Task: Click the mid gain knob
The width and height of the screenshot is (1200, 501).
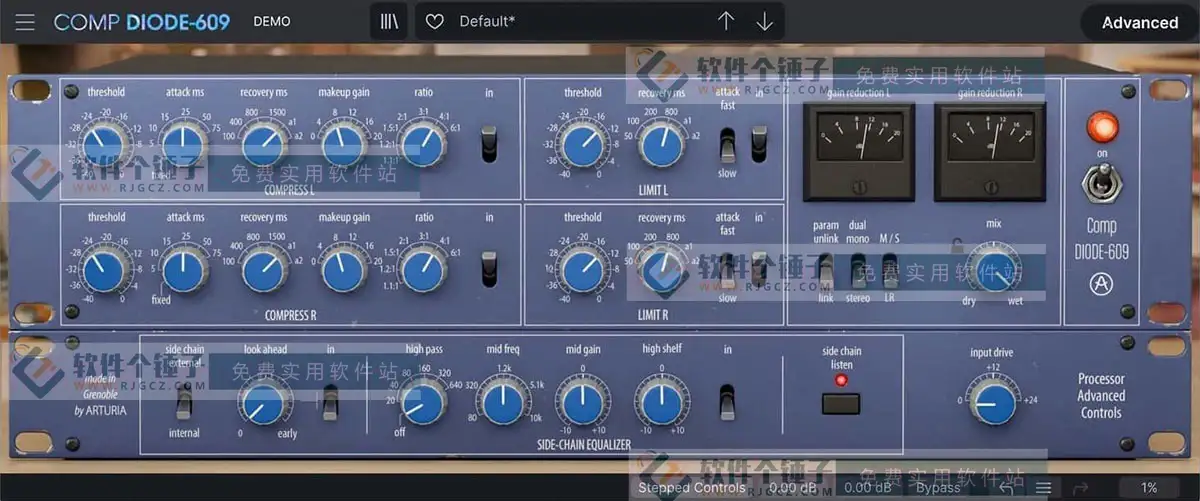Action: [582, 402]
